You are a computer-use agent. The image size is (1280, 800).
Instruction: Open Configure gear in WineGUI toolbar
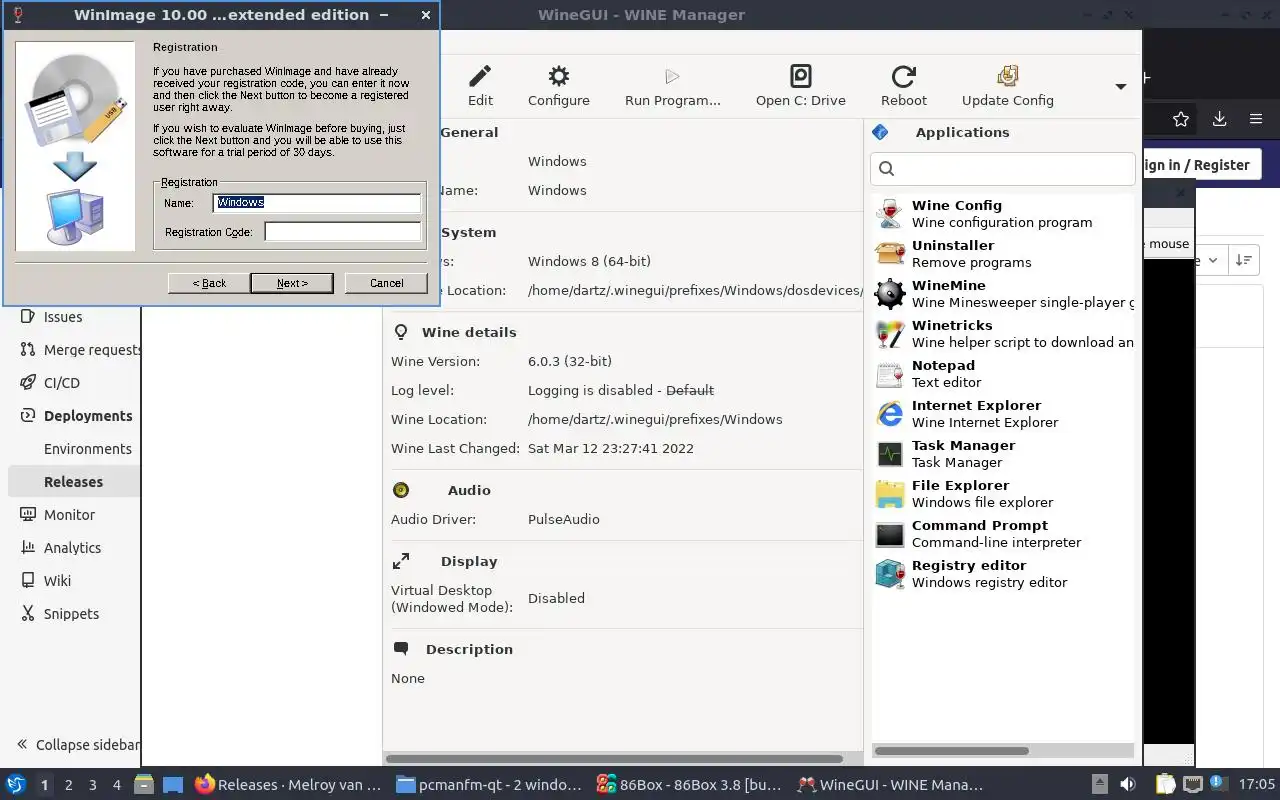point(559,77)
